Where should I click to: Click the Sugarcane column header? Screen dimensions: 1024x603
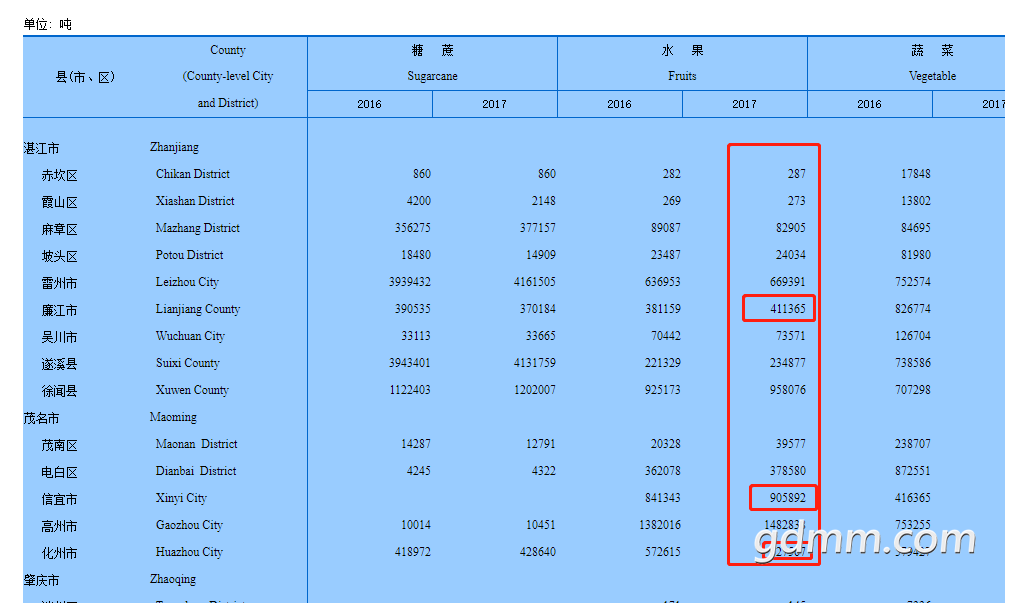coord(432,63)
